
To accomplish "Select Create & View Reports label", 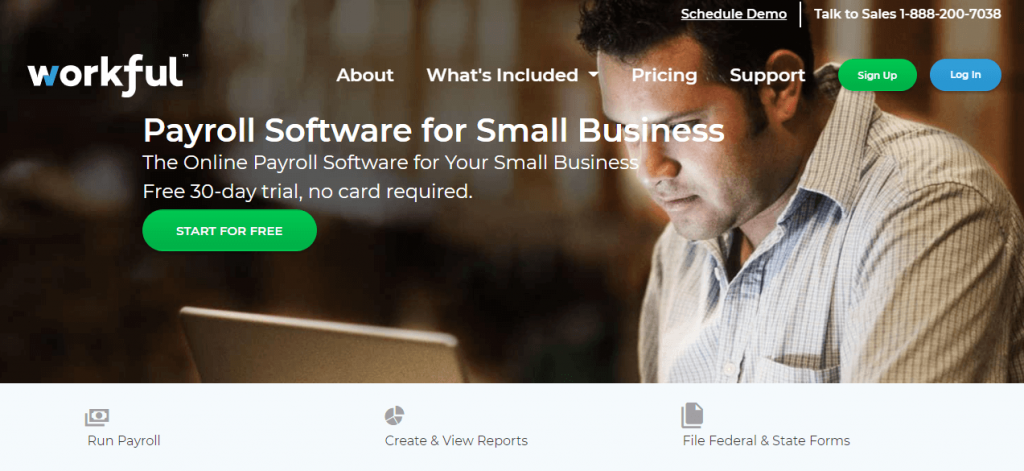I will (456, 441).
